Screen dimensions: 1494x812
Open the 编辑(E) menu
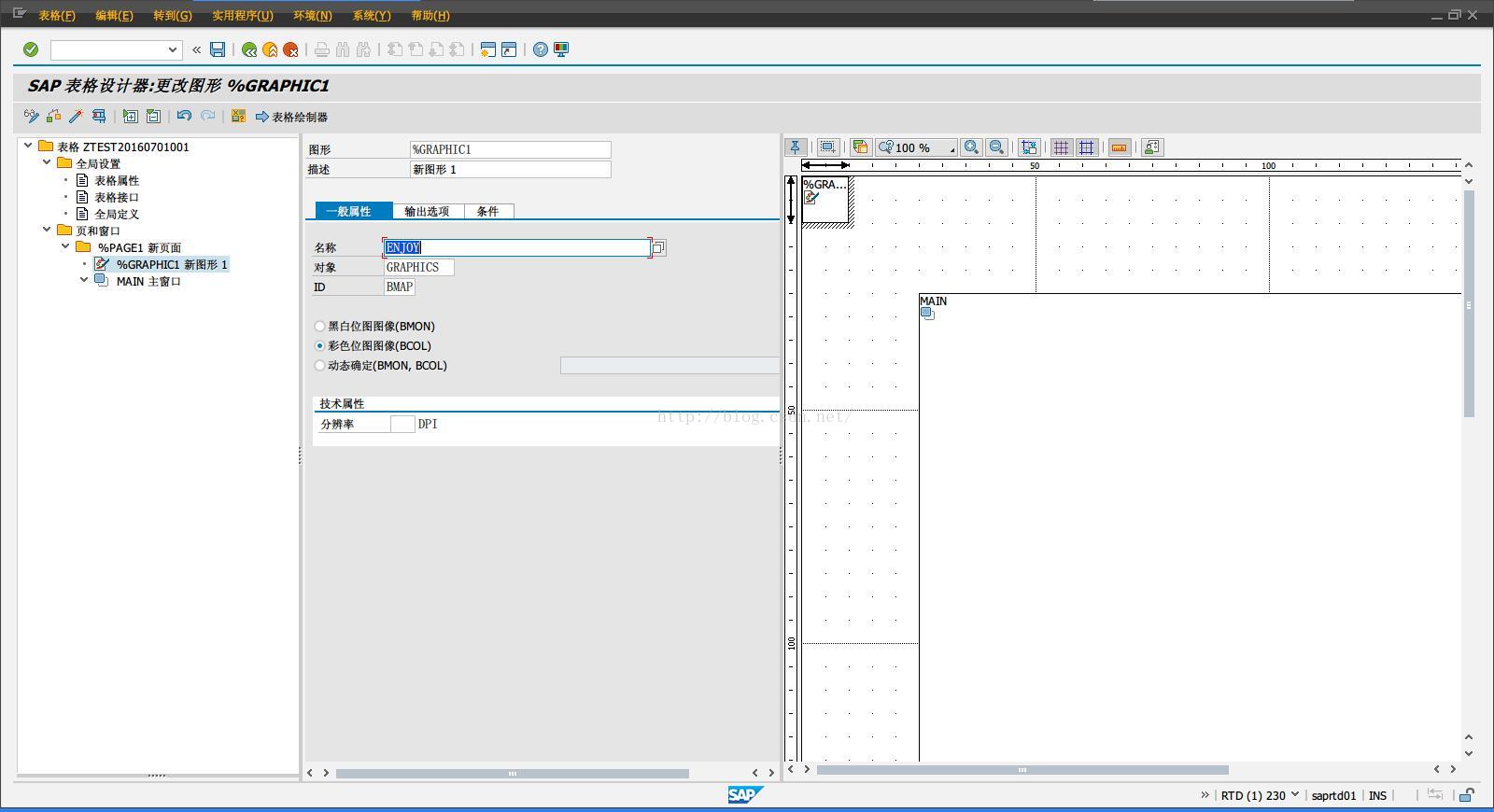pyautogui.click(x=114, y=16)
